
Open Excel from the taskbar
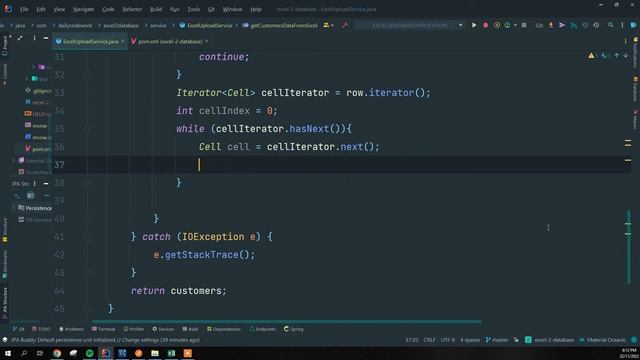click(x=171, y=353)
